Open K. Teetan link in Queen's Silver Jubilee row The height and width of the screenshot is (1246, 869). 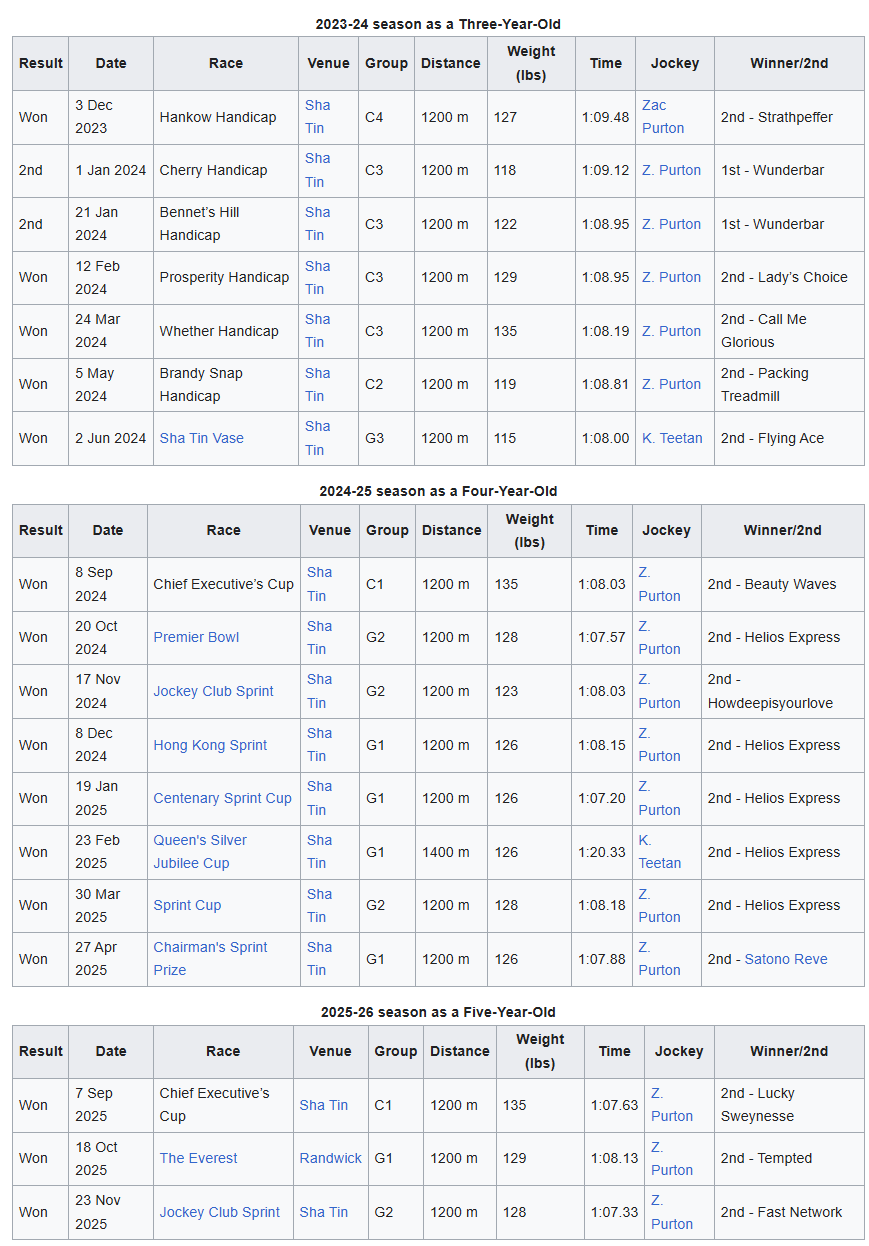click(x=660, y=852)
